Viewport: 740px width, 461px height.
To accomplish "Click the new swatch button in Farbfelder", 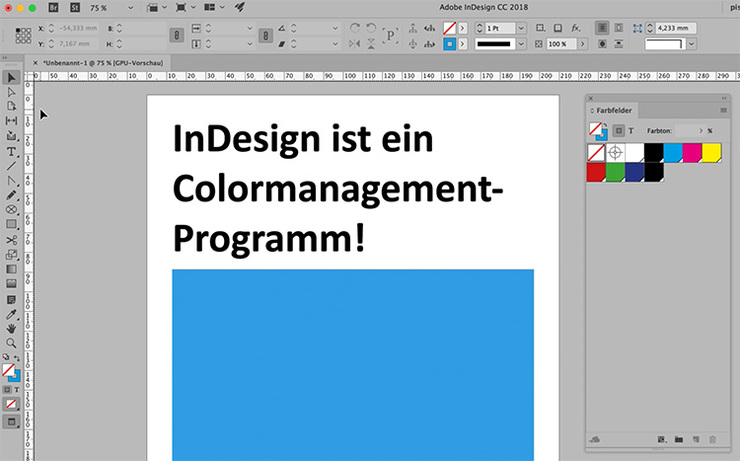I will point(696,439).
